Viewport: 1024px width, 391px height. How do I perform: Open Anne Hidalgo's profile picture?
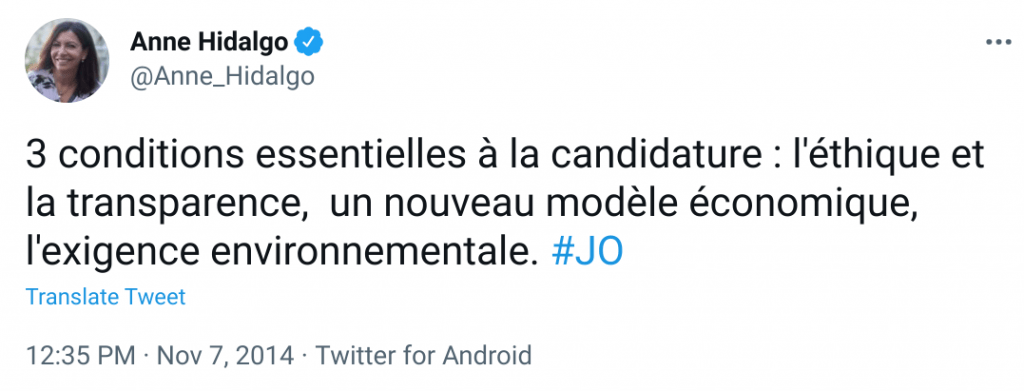coord(67,60)
